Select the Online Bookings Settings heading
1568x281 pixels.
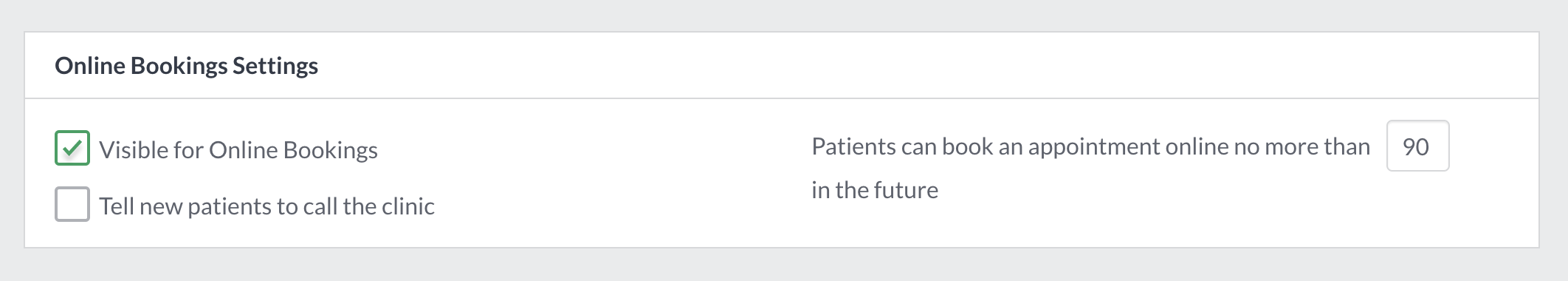[187, 66]
